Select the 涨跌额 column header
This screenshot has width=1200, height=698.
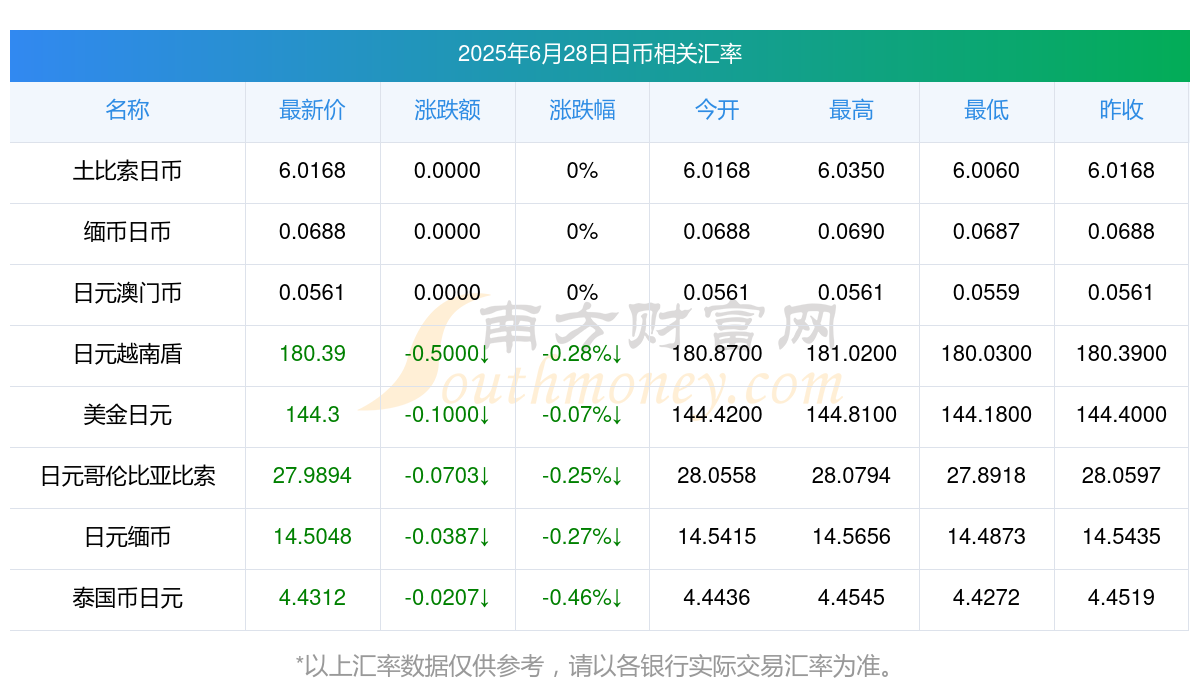[447, 110]
